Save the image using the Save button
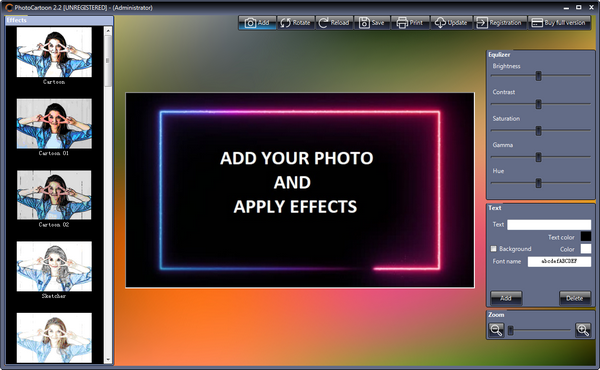Viewport: 600px width, 370px height. click(372, 23)
